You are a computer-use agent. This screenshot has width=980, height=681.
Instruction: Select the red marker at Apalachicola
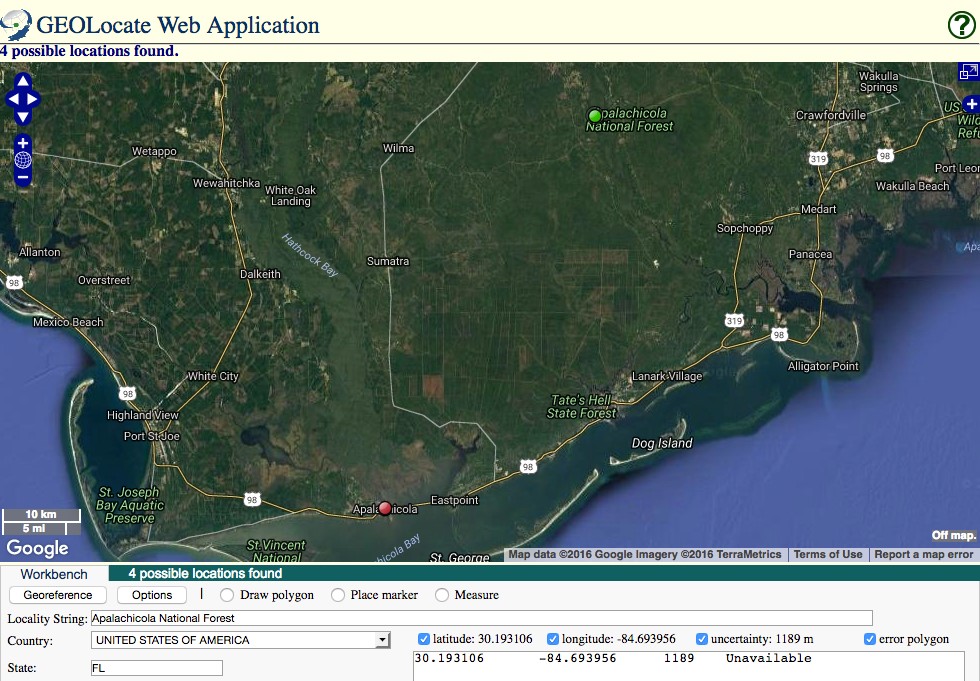point(385,508)
